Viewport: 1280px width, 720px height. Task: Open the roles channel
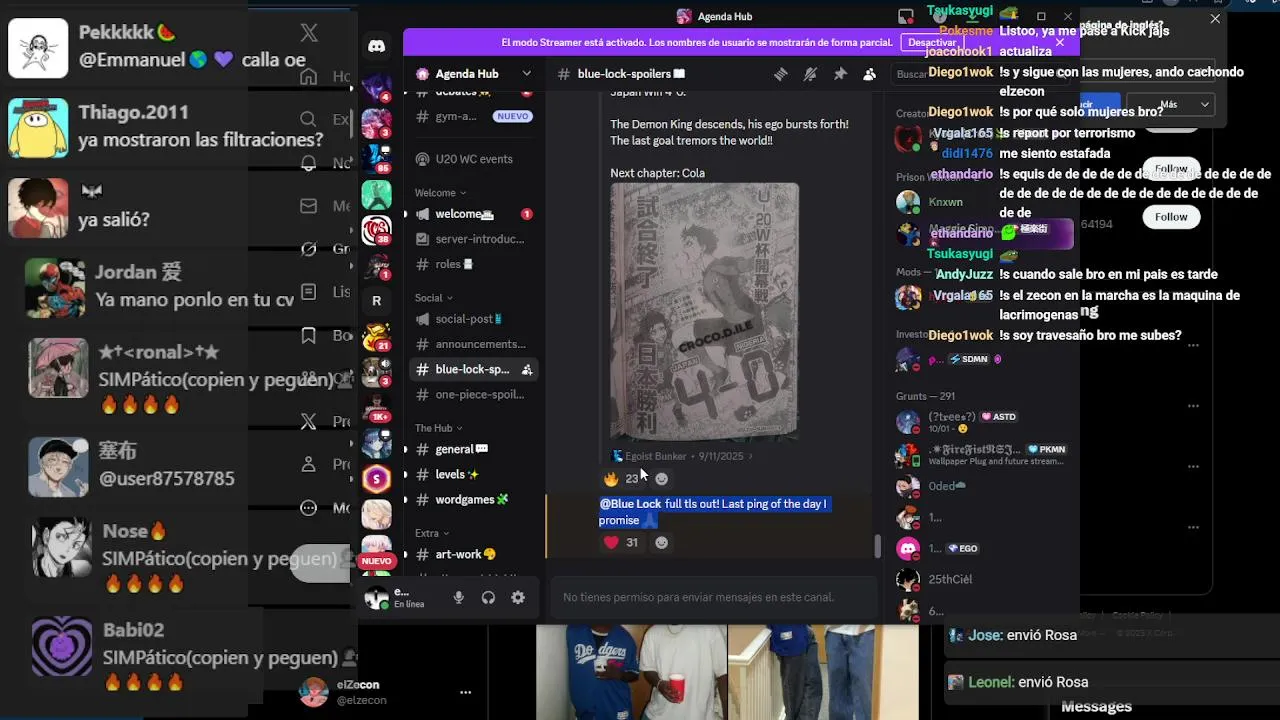472,264
